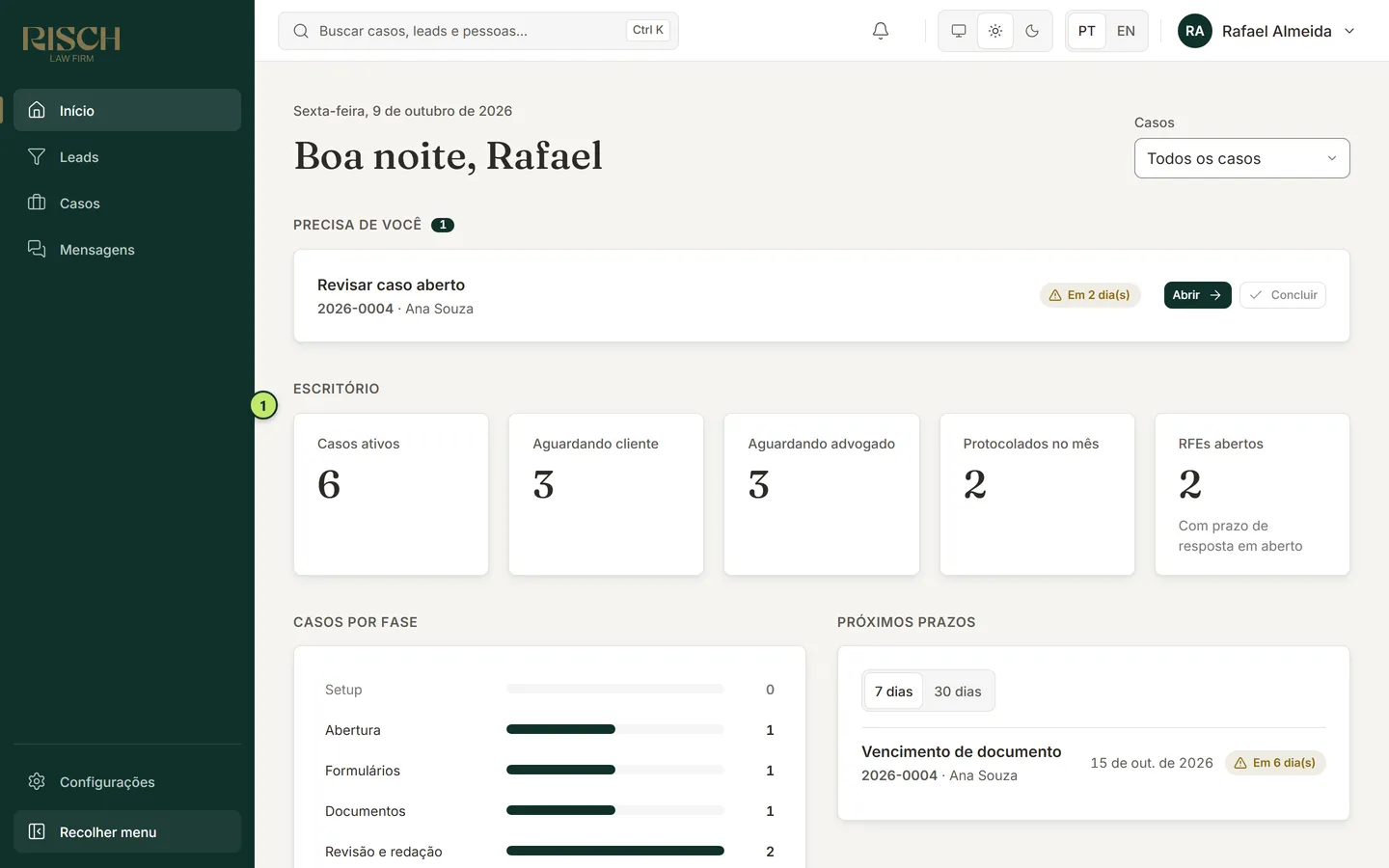Image resolution: width=1389 pixels, height=868 pixels.
Task: Click the Em 2 dia(s) warning badge
Action: pyautogui.click(x=1090, y=295)
